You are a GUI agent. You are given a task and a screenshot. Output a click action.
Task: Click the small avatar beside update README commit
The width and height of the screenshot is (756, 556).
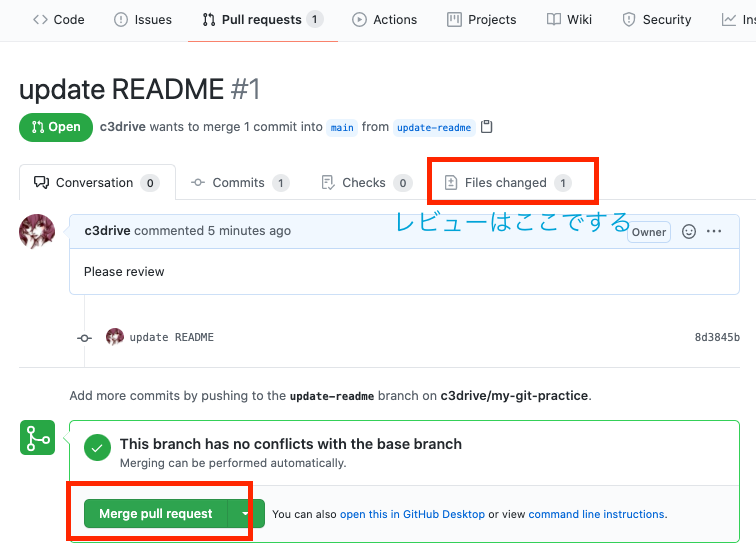point(115,337)
